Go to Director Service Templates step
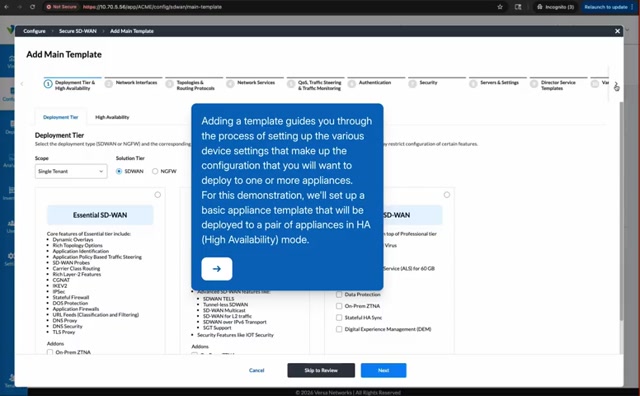640x396 pixels. pyautogui.click(x=559, y=85)
